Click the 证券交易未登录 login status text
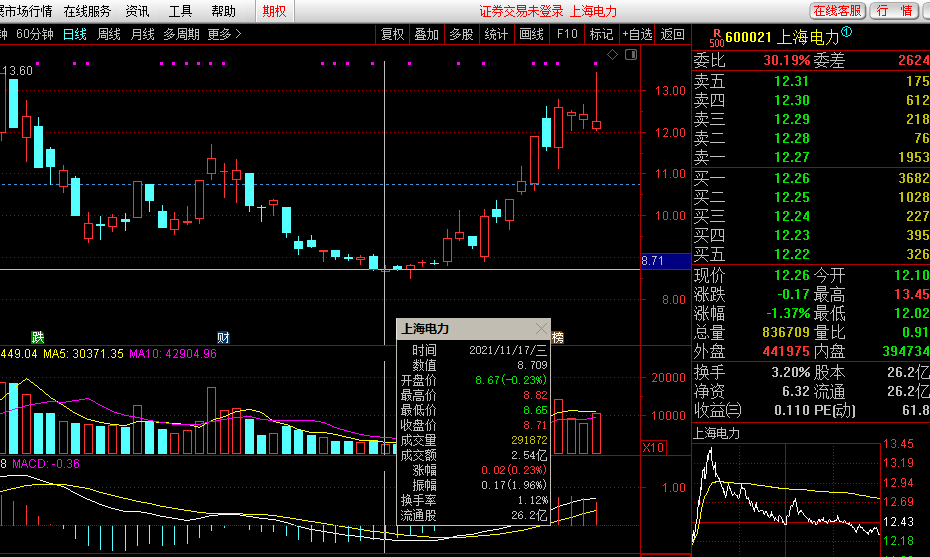 tap(521, 11)
